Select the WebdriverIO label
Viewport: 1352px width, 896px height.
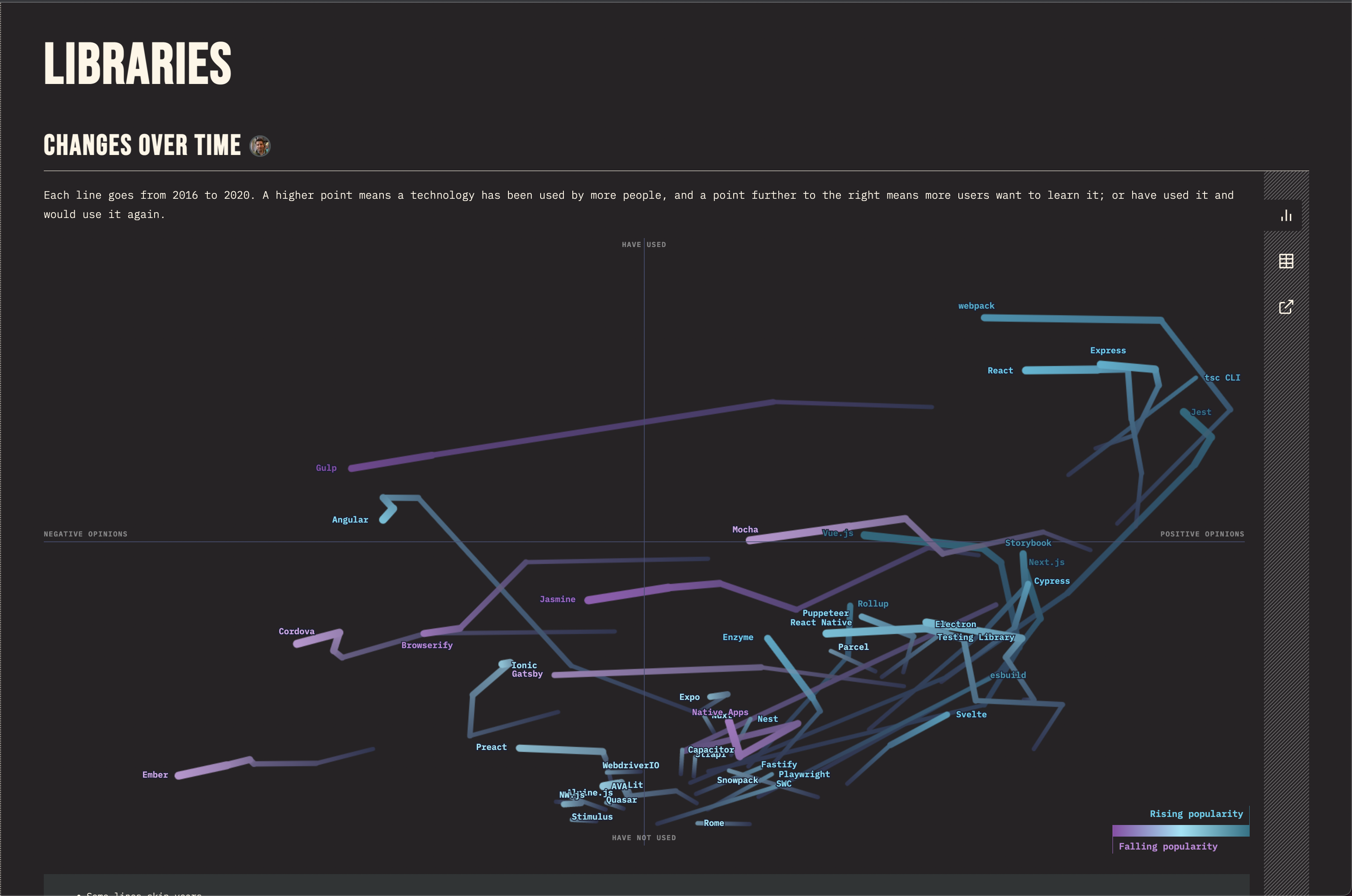(630, 765)
